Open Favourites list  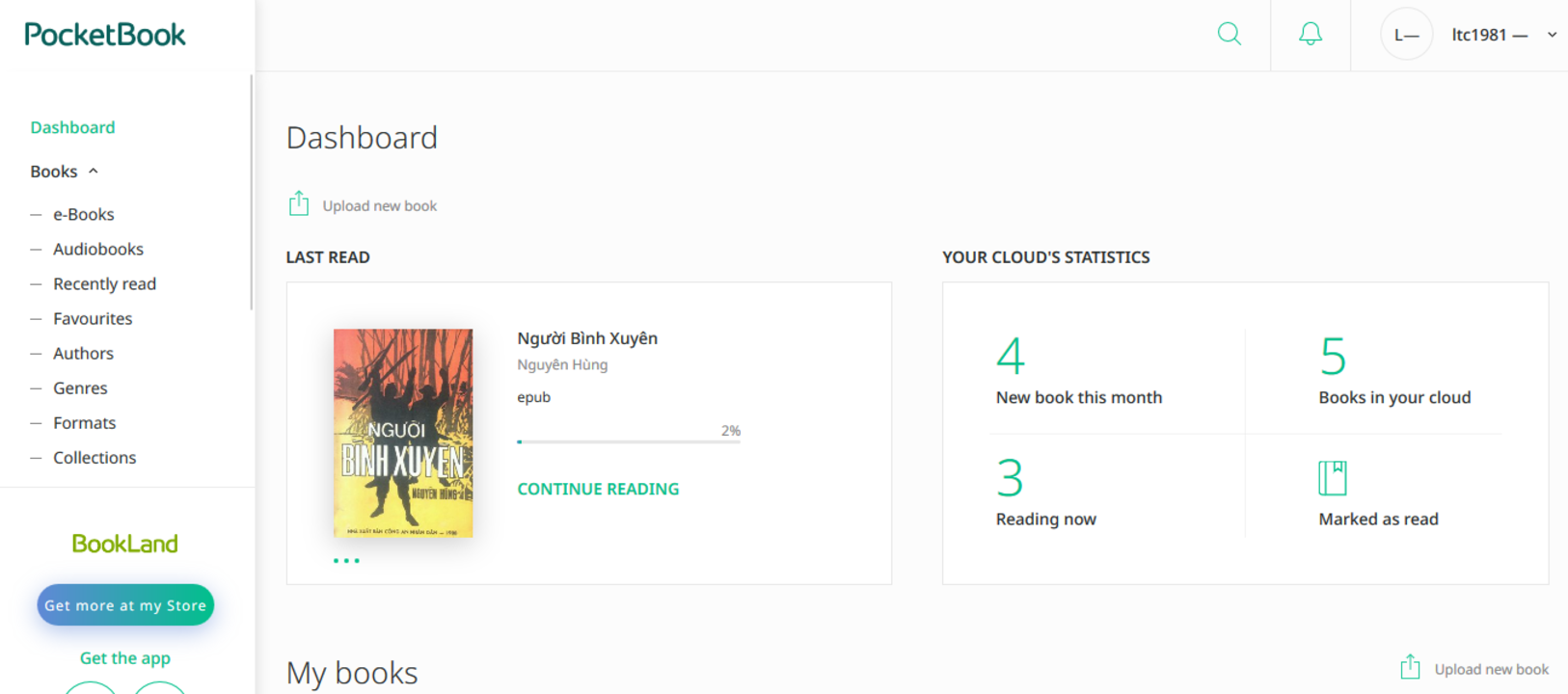tap(93, 318)
